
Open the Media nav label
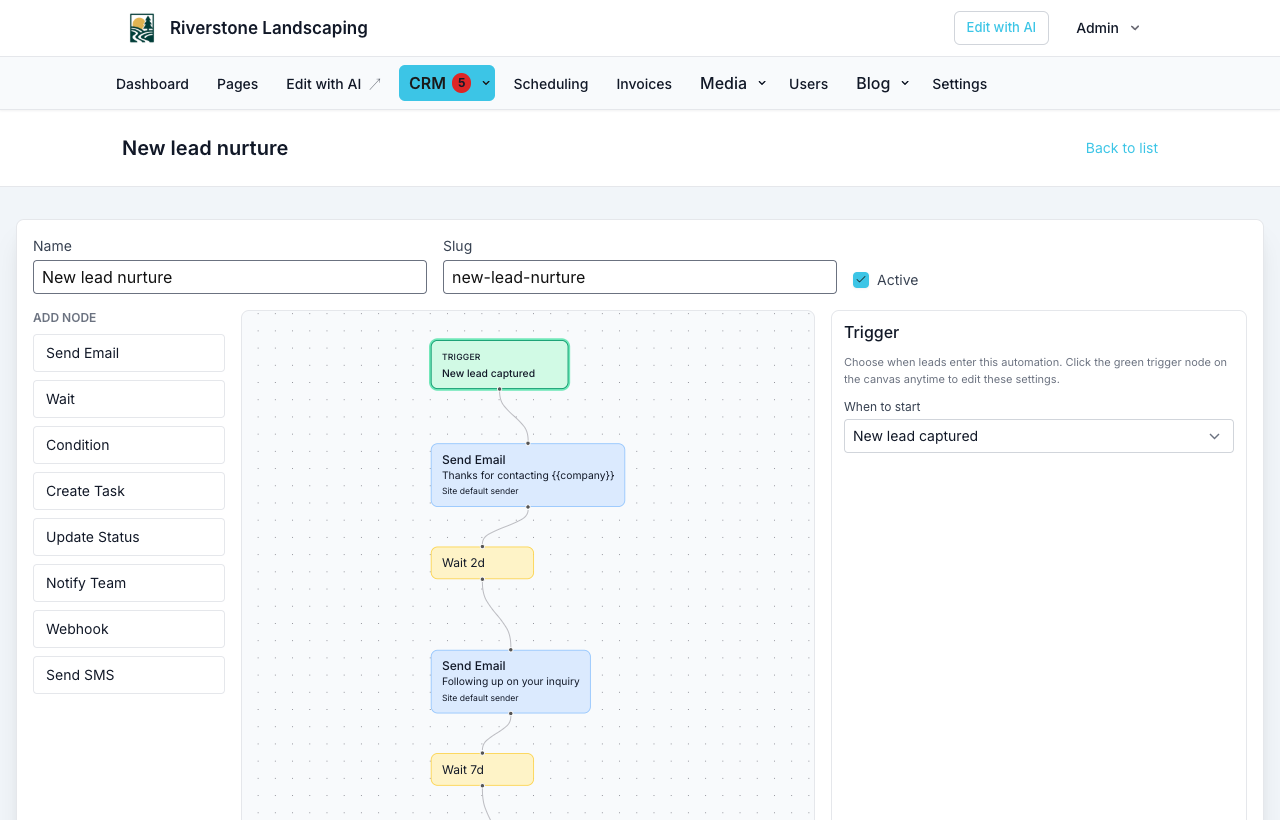pyautogui.click(x=723, y=83)
